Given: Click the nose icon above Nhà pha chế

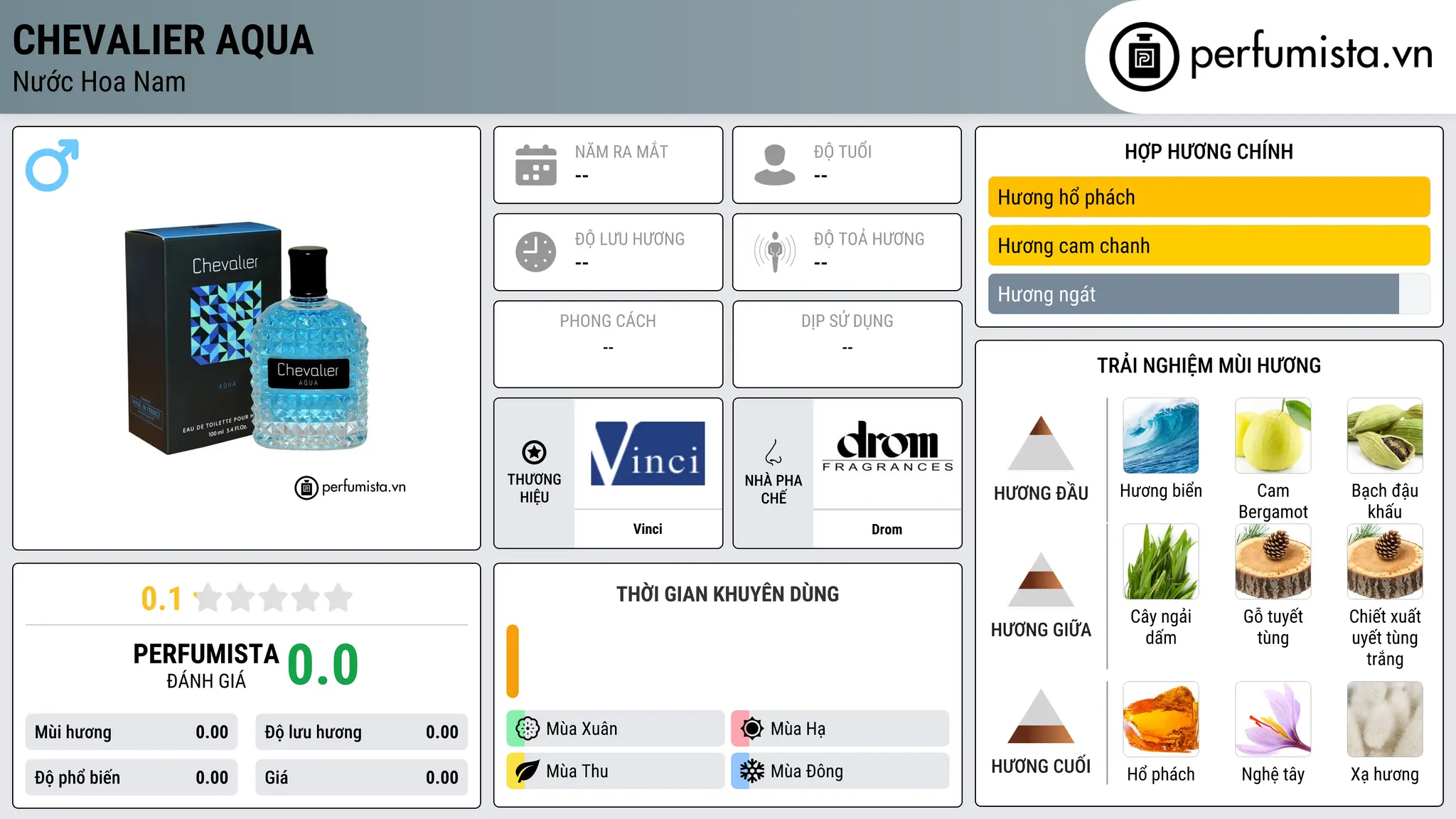Looking at the screenshot, I should pos(773,452).
